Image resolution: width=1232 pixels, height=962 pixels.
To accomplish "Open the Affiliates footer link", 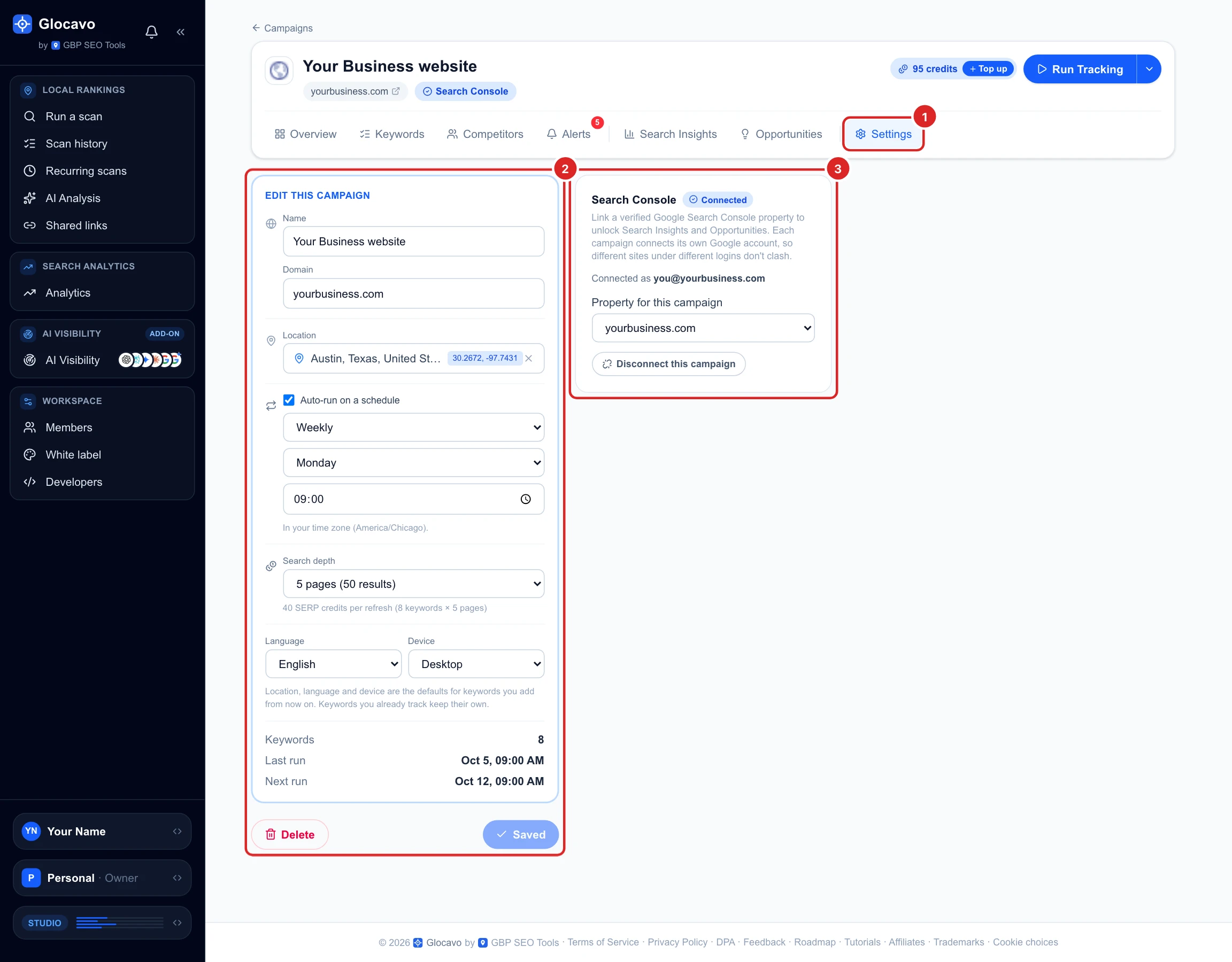I will pos(907,942).
